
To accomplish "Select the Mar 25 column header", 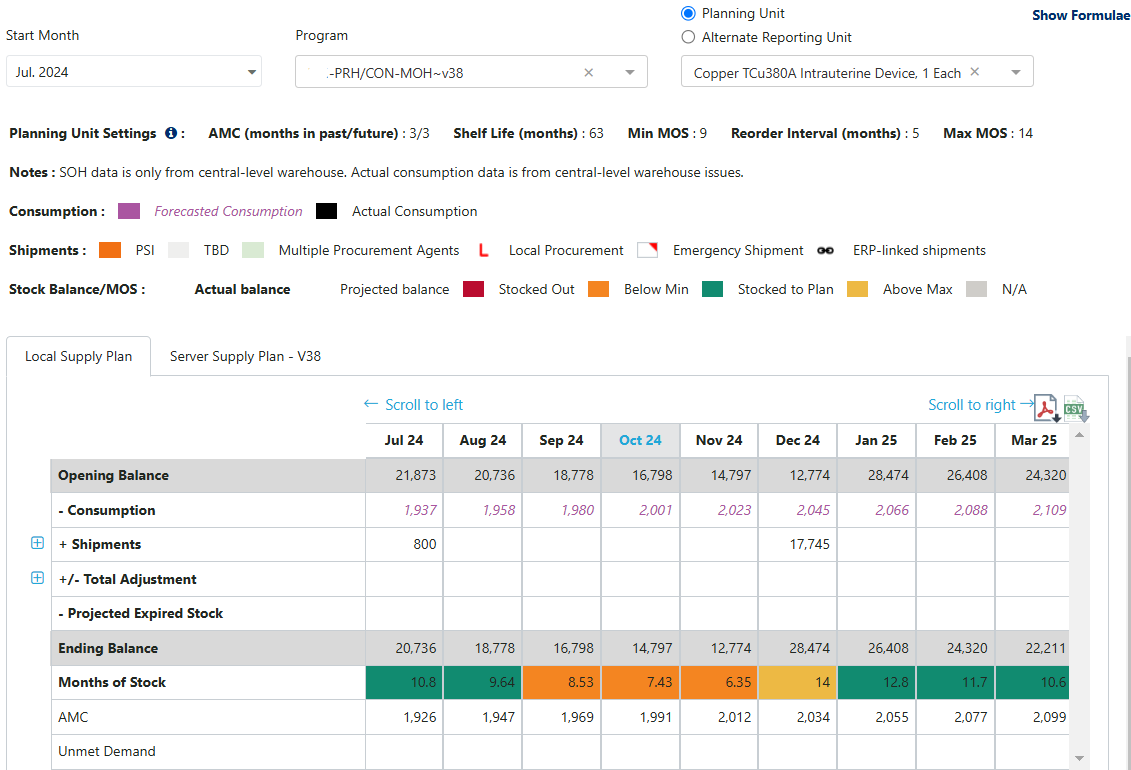I will 1033,441.
